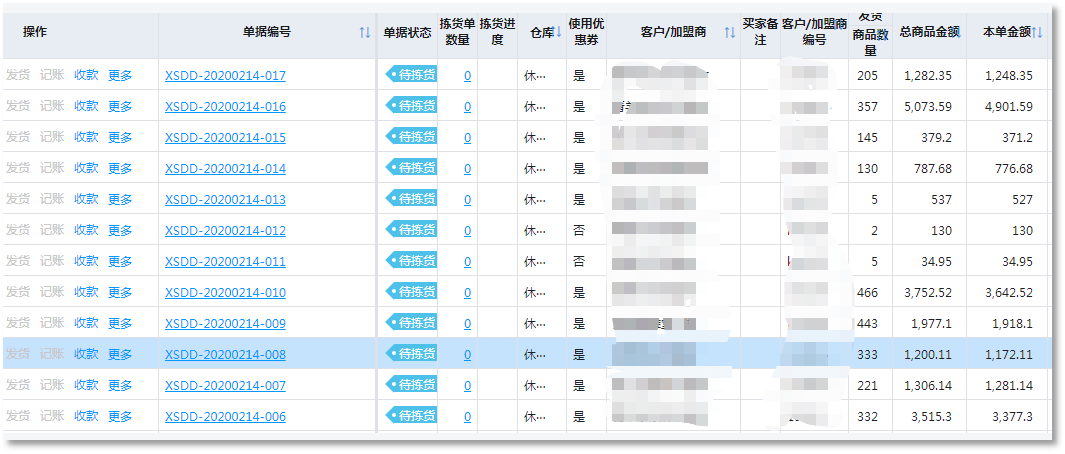This screenshot has height=454, width=1065.
Task: Click the 单据状态 column header
Action: 407,33
